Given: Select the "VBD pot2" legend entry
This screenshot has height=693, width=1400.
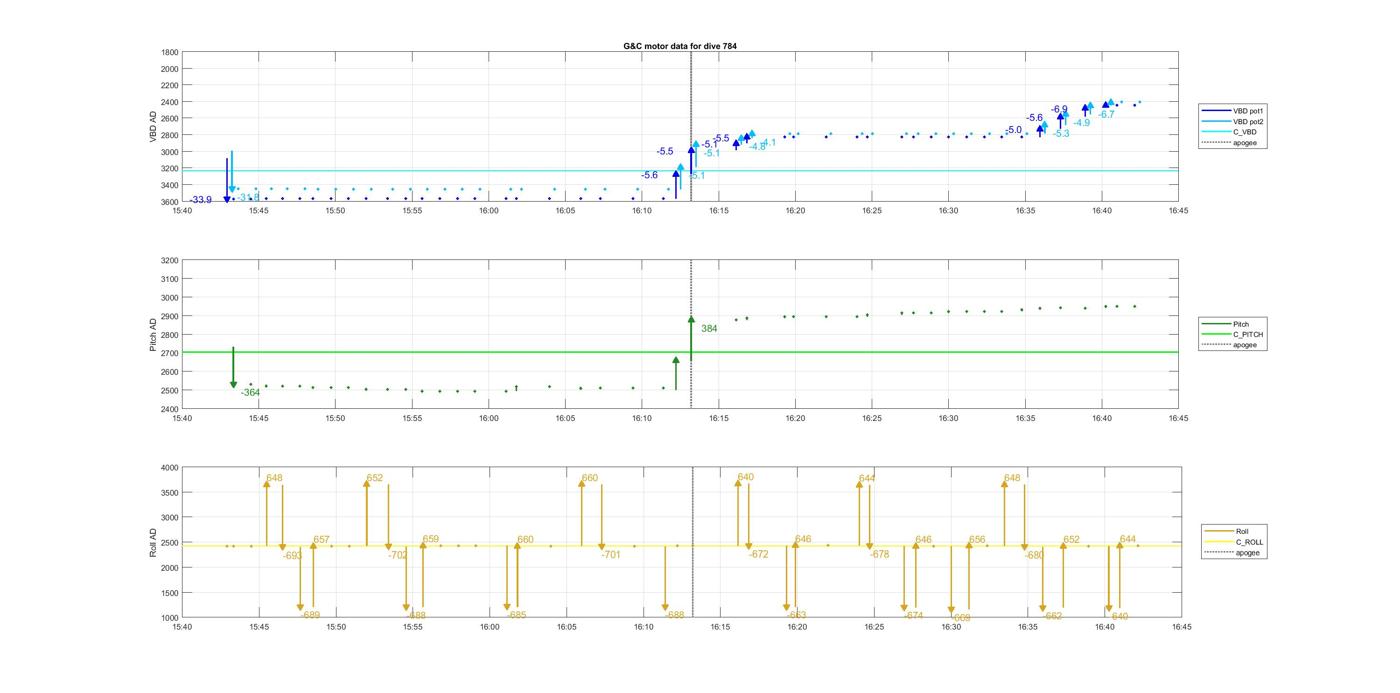Looking at the screenshot, I should click(1233, 121).
